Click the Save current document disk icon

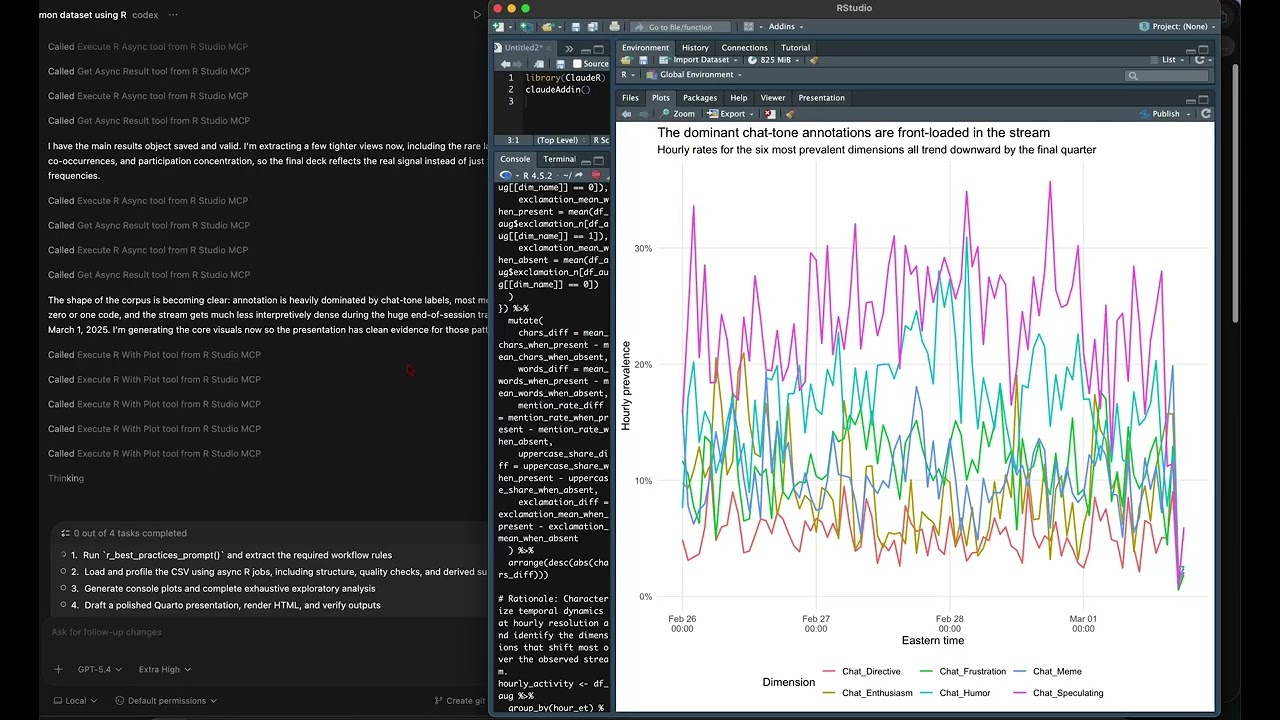pyautogui.click(x=576, y=27)
